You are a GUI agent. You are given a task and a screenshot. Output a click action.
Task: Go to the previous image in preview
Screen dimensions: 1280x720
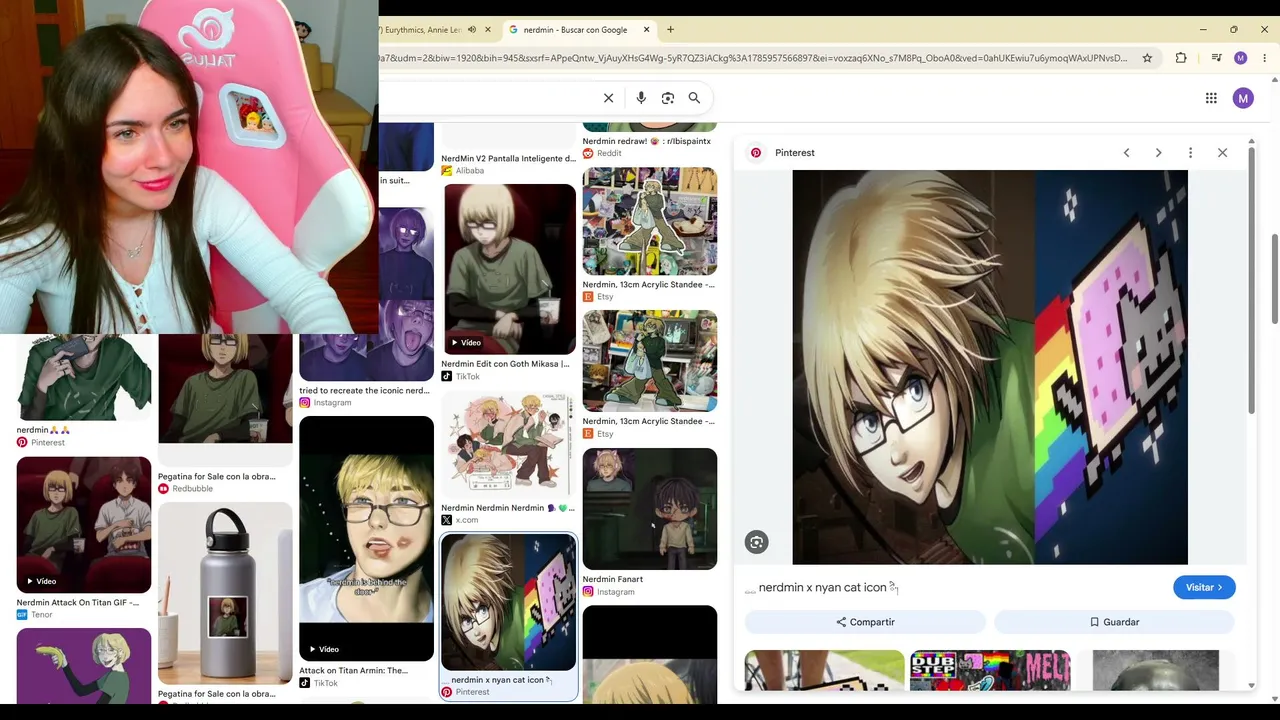[x=1126, y=153]
